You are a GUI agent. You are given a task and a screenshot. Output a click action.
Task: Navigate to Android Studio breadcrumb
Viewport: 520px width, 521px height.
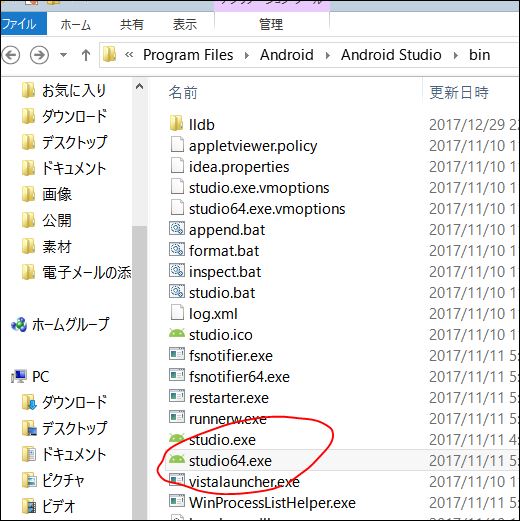[x=391, y=55]
